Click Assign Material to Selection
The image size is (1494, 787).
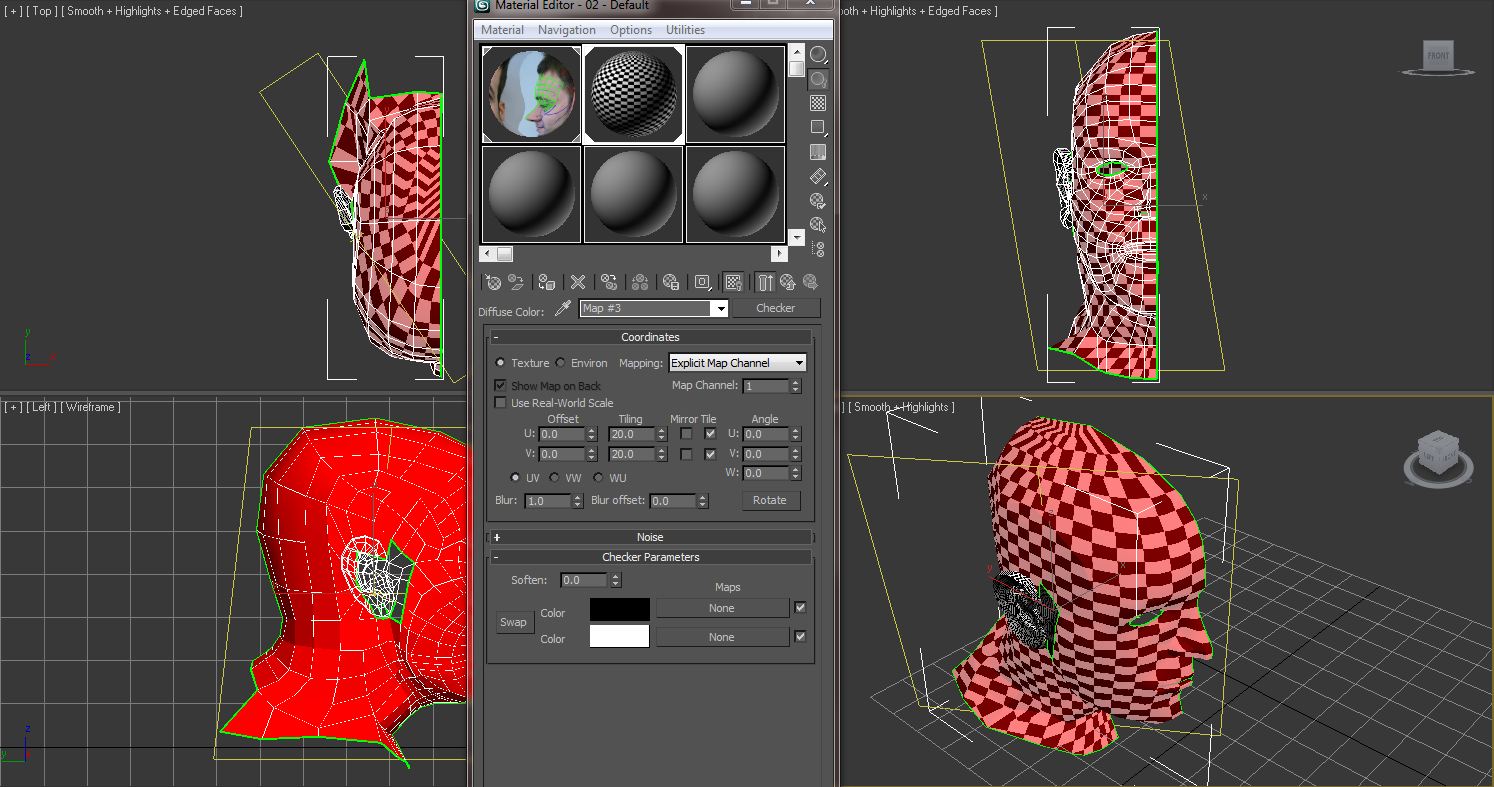[546, 282]
